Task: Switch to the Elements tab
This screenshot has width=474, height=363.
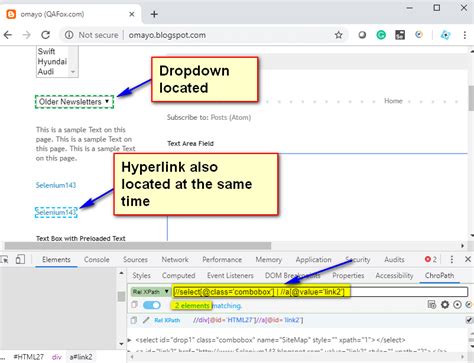Action: pos(56,259)
